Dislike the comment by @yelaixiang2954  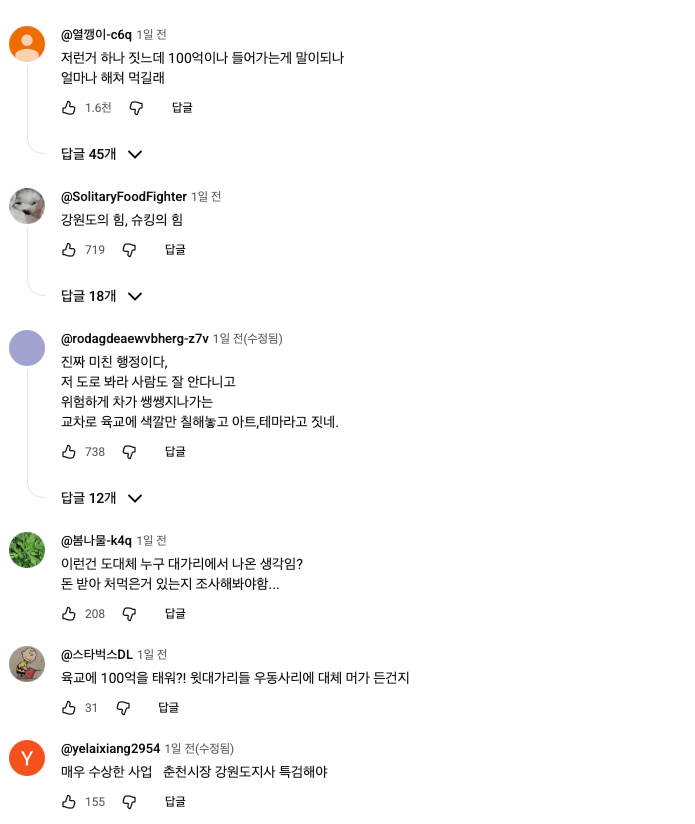[x=129, y=801]
